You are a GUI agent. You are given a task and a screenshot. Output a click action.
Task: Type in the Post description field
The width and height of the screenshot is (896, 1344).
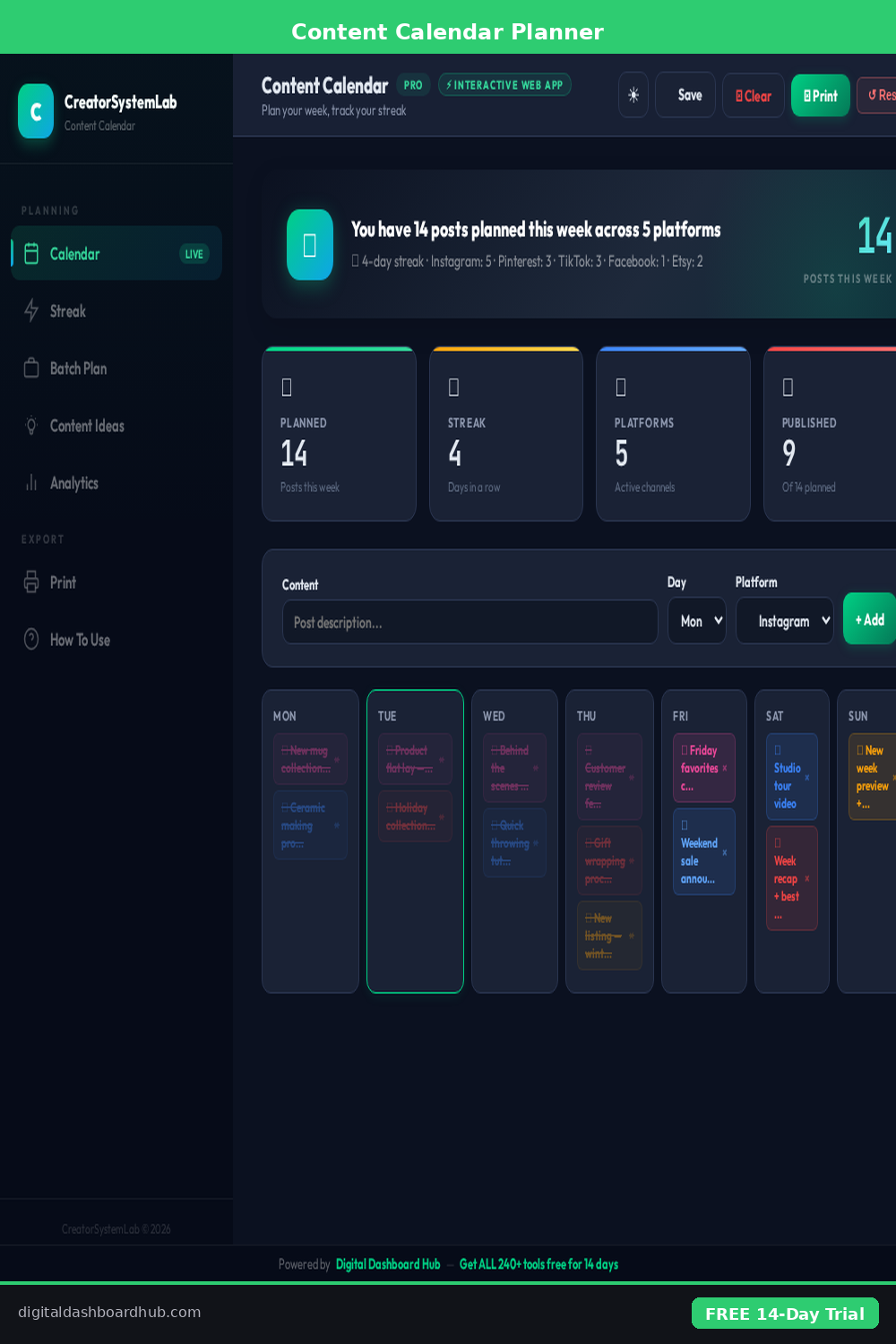pos(470,622)
